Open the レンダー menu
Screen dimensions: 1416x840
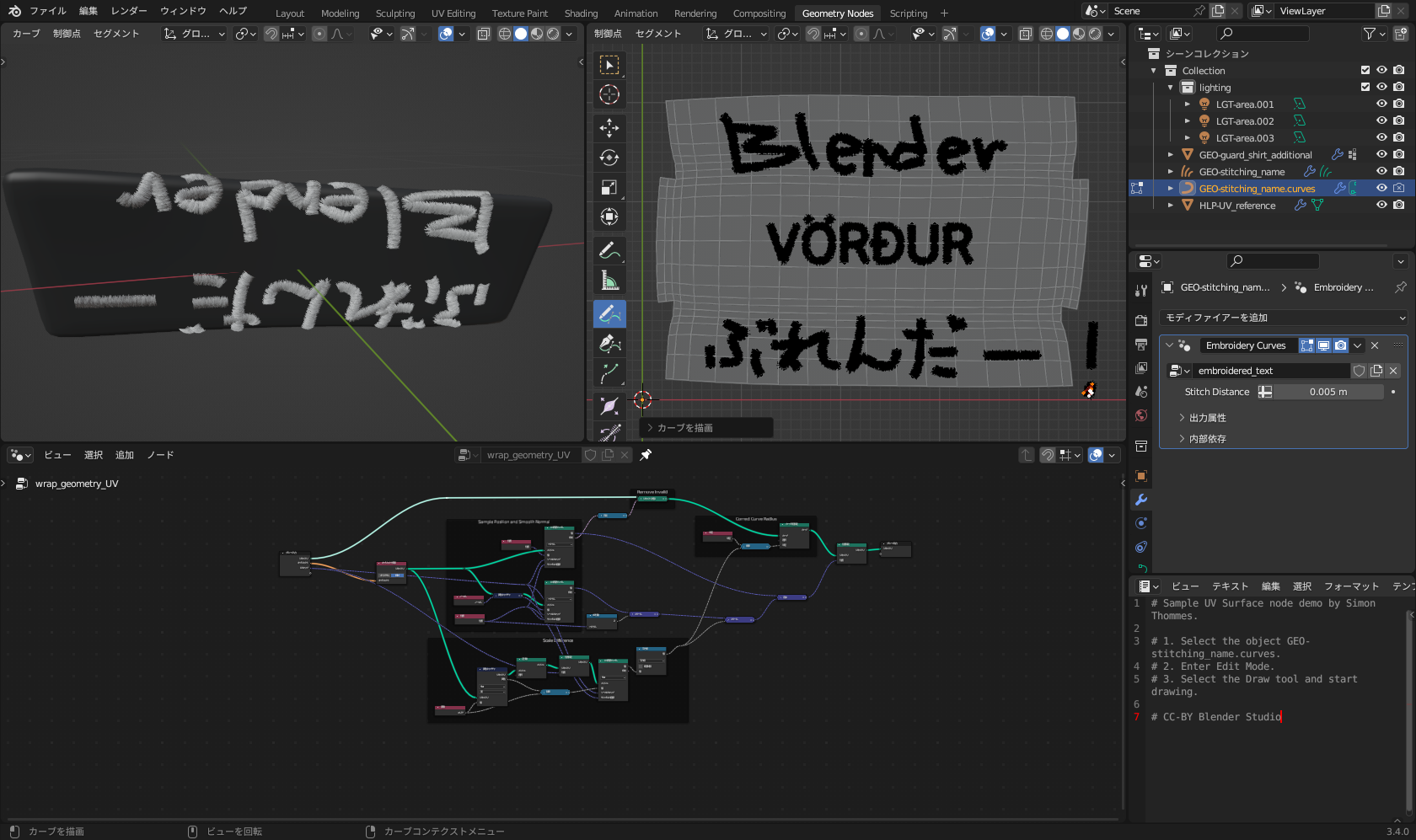coord(129,11)
